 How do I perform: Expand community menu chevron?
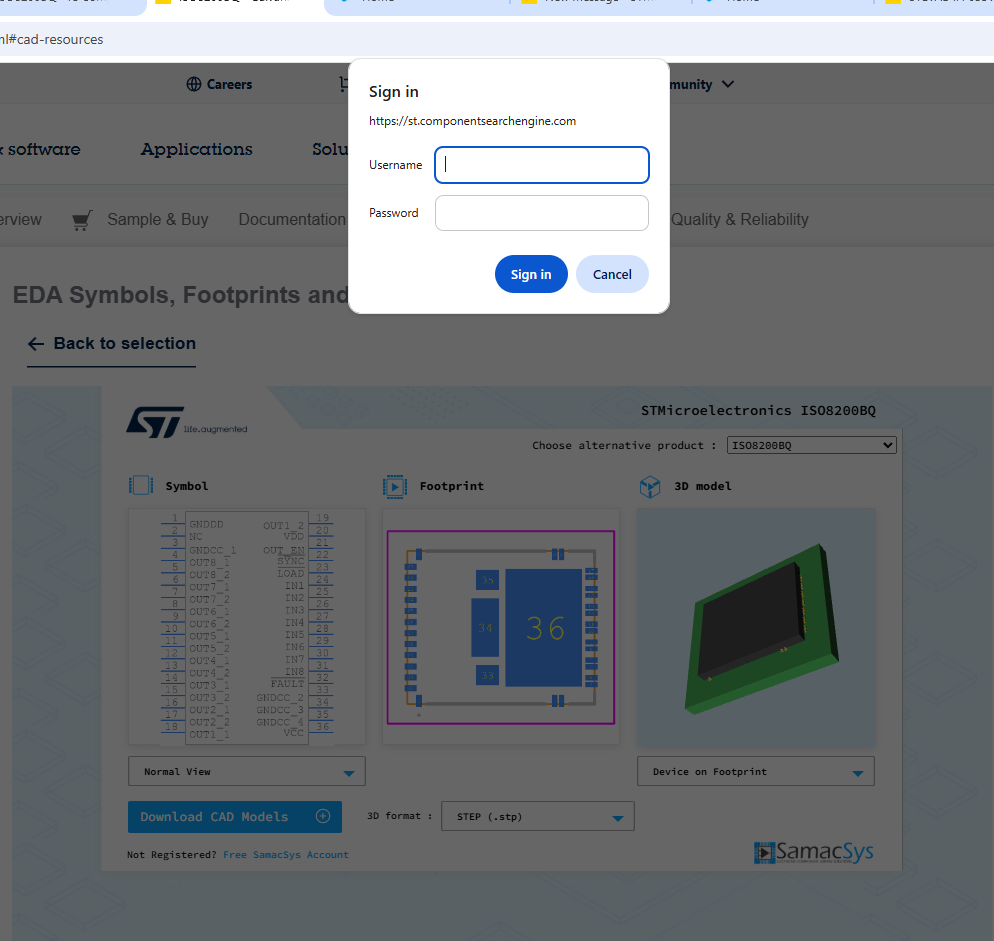pyautogui.click(x=728, y=84)
